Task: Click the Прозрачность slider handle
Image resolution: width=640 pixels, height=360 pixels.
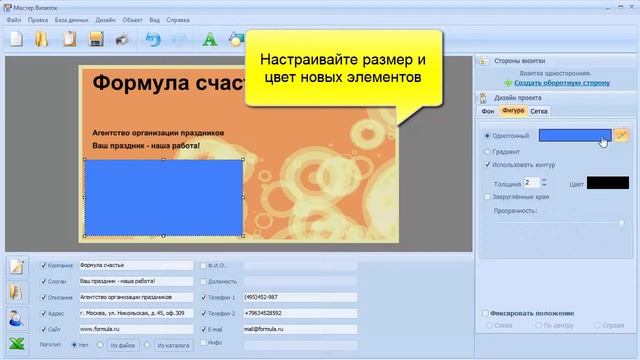Action: pyautogui.click(x=621, y=223)
